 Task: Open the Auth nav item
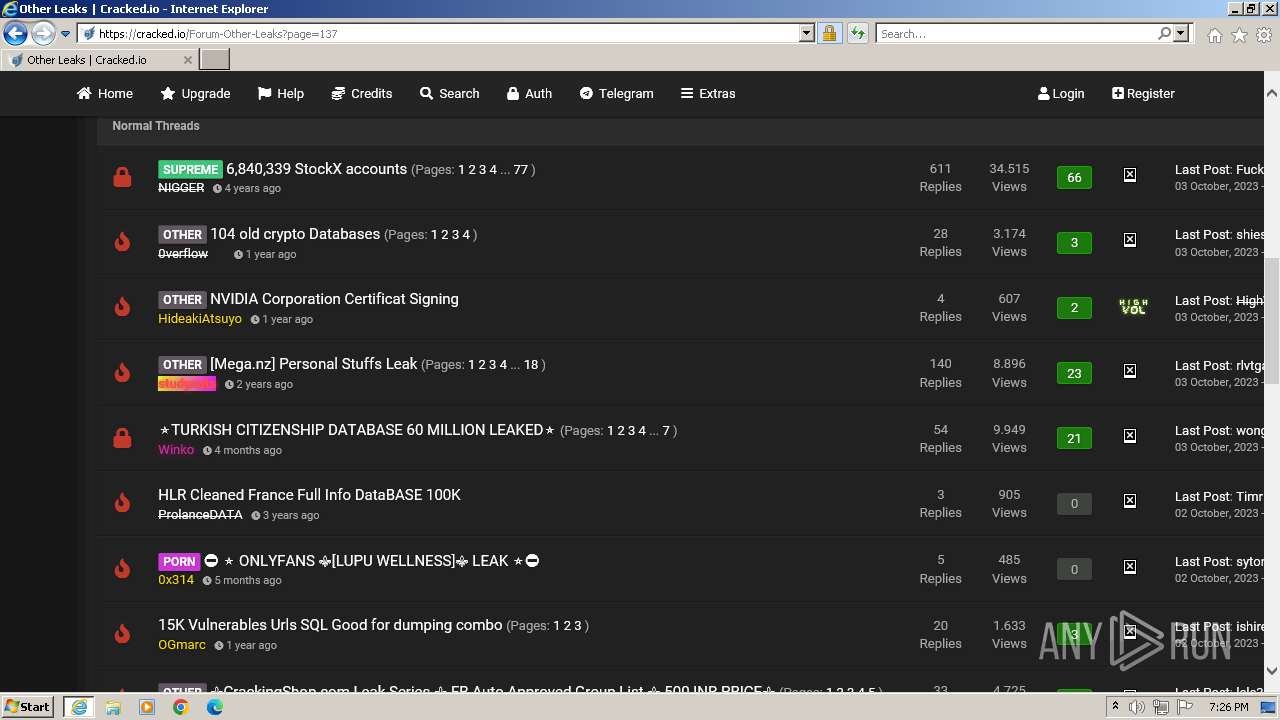click(529, 93)
